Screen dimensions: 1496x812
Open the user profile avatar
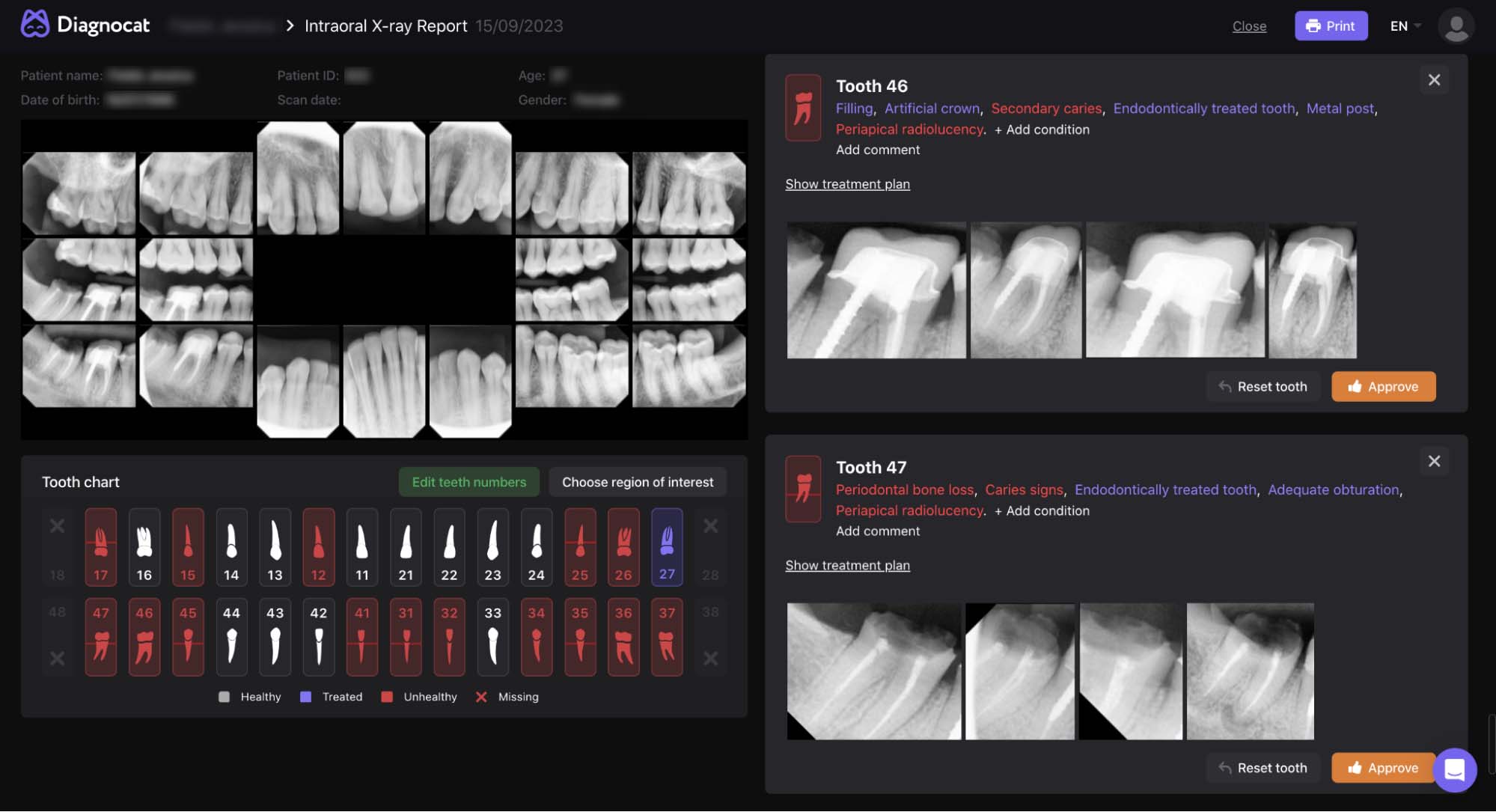pos(1456,26)
